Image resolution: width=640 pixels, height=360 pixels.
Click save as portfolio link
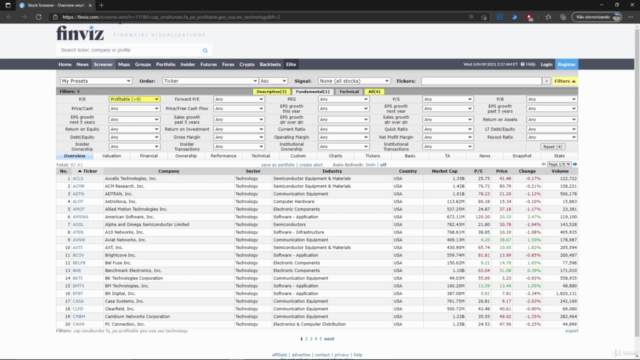coord(278,165)
